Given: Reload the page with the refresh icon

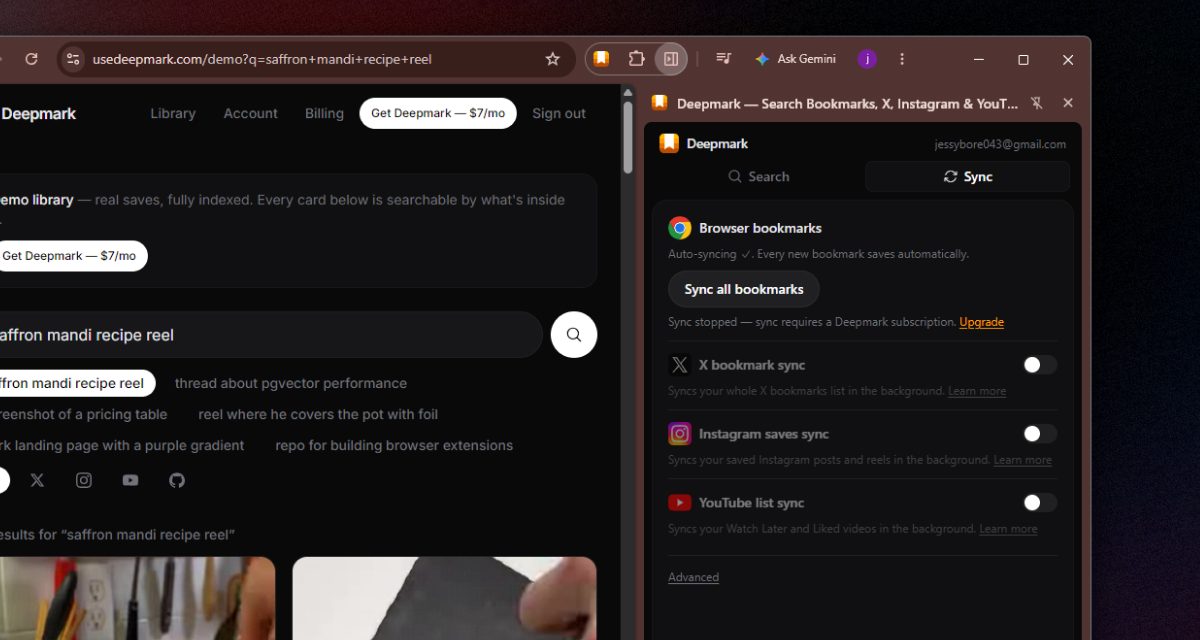Looking at the screenshot, I should 31,59.
